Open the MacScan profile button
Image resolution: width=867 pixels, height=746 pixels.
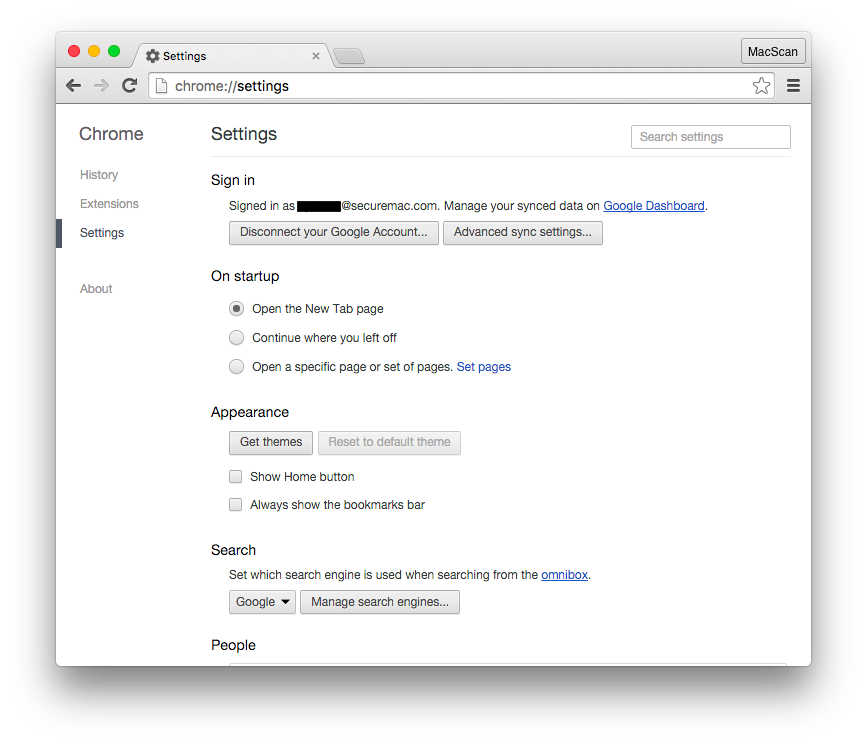click(773, 51)
